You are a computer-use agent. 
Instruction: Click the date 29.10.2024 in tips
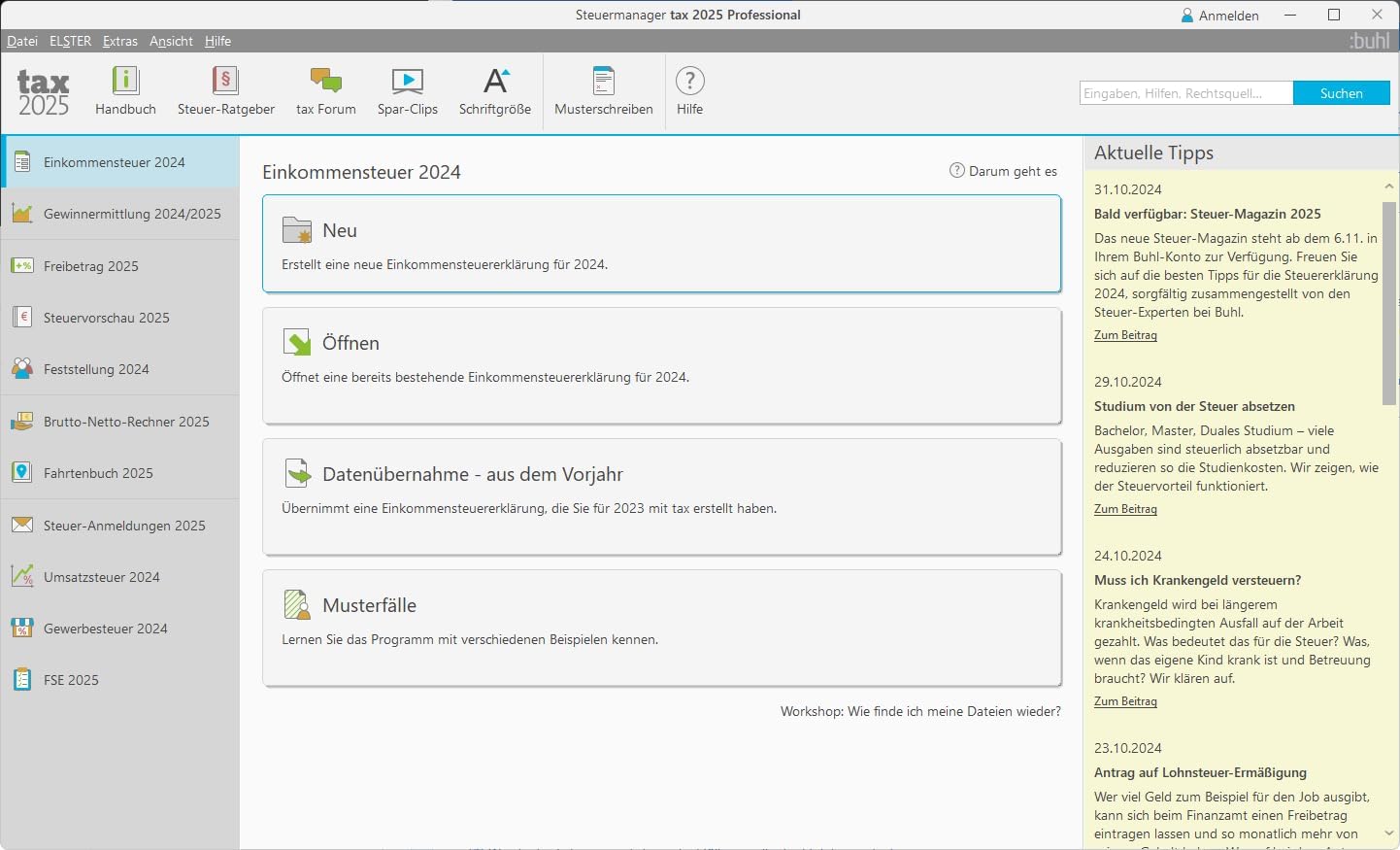pyautogui.click(x=1128, y=382)
